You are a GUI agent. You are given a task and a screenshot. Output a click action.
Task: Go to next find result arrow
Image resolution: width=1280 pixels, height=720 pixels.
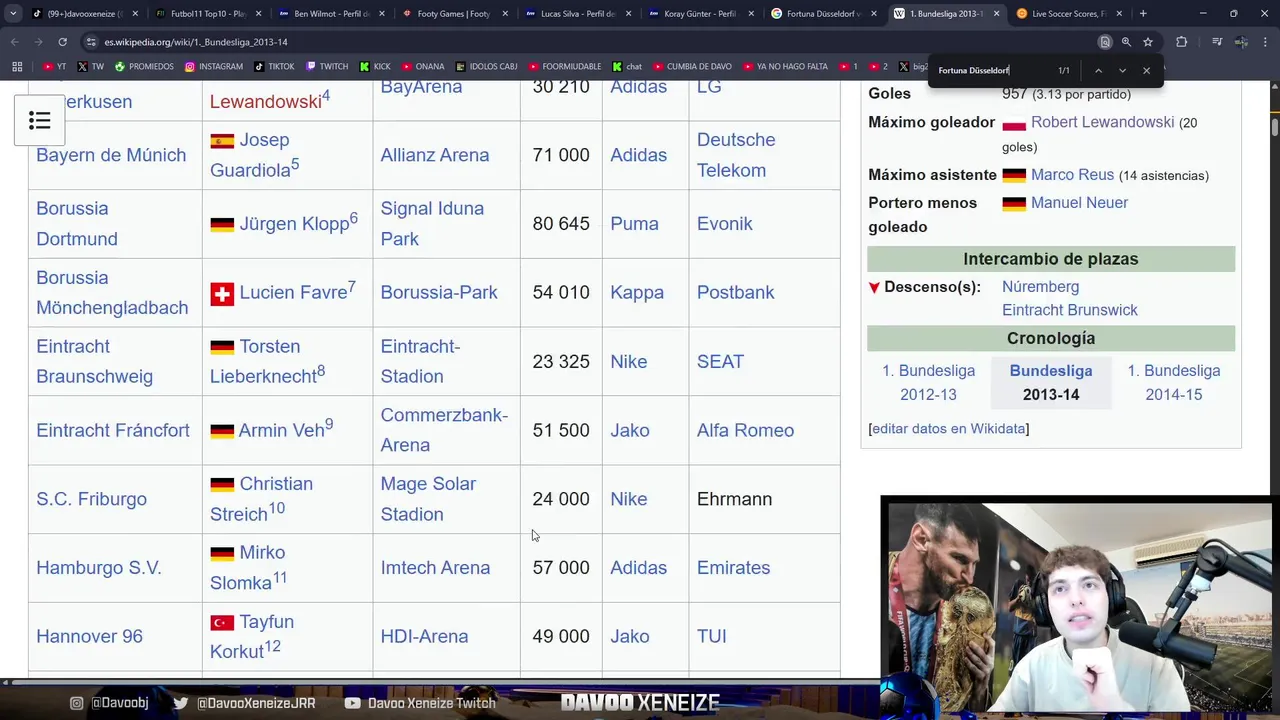point(1122,71)
